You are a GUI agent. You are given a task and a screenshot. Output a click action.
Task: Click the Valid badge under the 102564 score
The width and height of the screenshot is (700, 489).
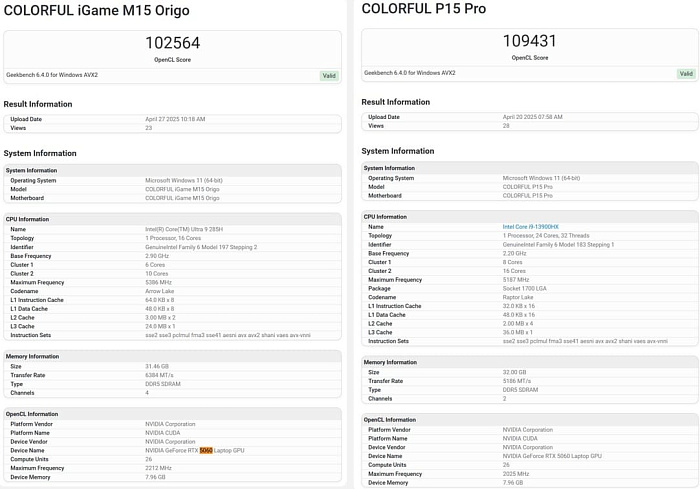point(329,76)
